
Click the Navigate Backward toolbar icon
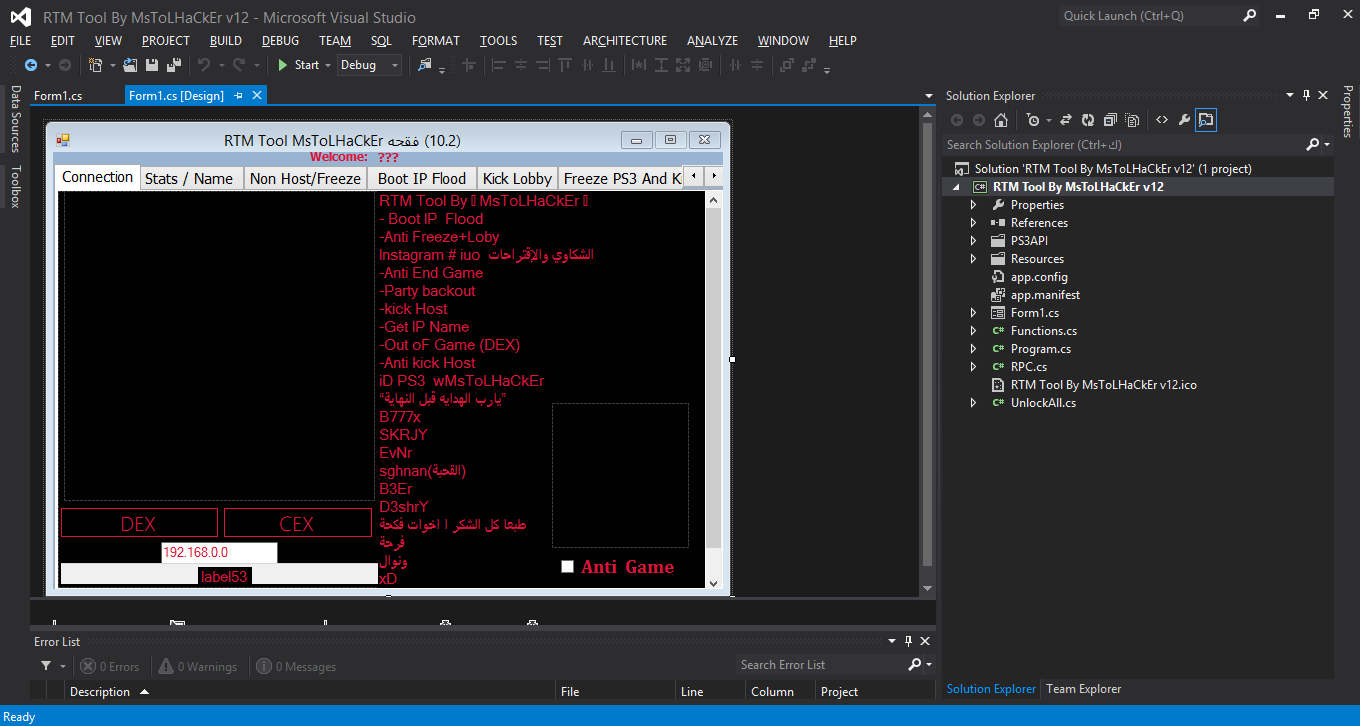30,65
